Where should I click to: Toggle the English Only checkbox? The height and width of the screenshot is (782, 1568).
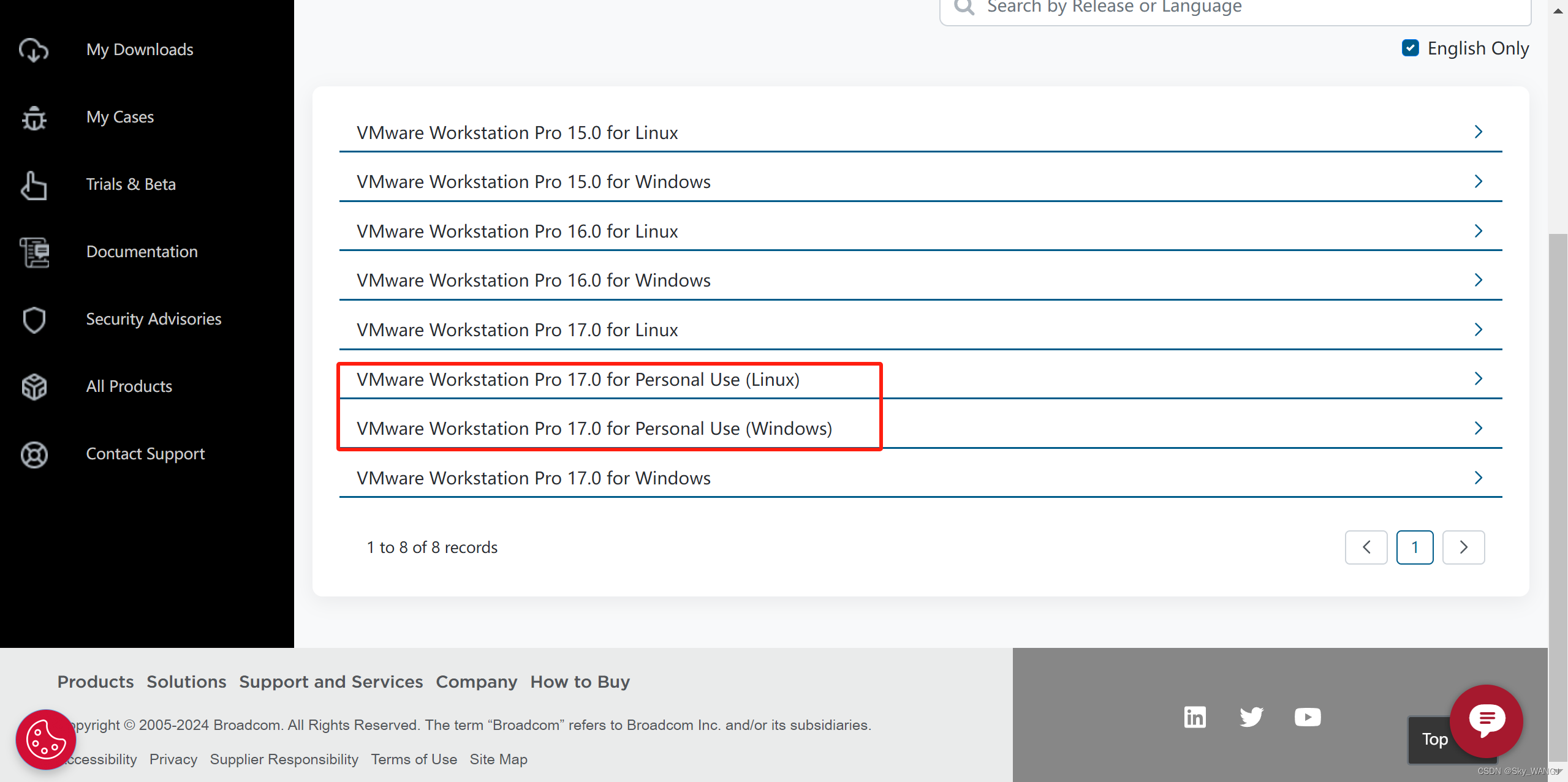click(1411, 48)
